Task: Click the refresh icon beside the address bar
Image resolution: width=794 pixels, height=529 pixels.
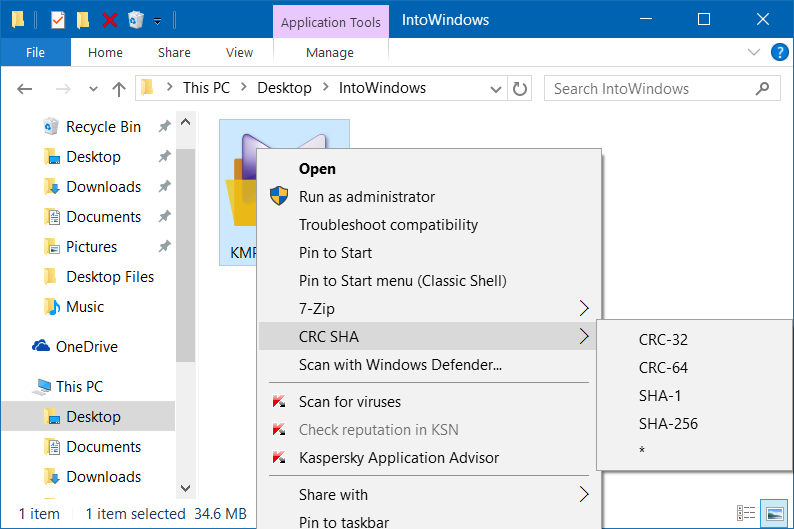Action: point(520,89)
